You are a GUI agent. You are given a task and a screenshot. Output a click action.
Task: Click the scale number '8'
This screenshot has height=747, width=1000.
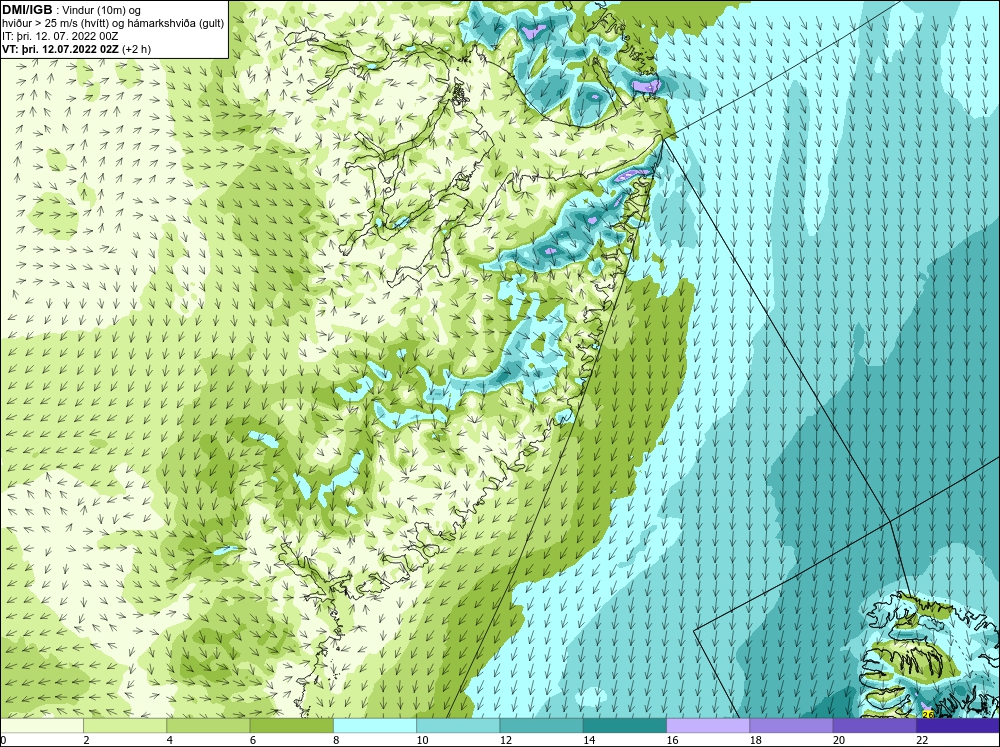(x=336, y=740)
